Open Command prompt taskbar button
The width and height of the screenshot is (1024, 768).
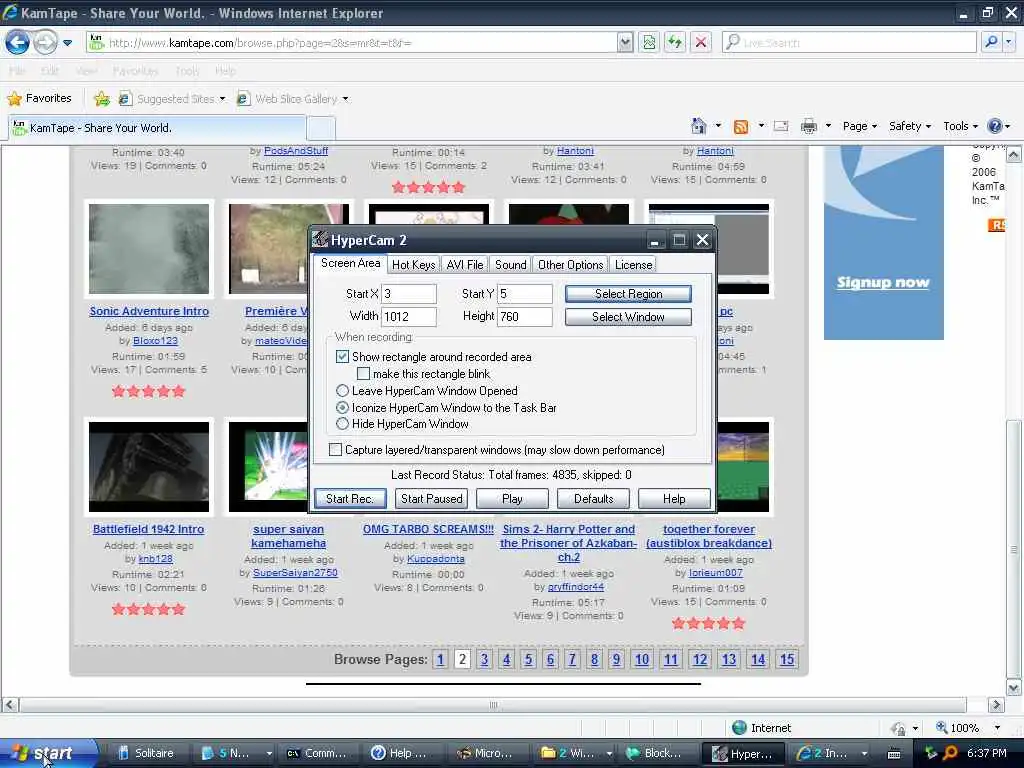(x=317, y=753)
